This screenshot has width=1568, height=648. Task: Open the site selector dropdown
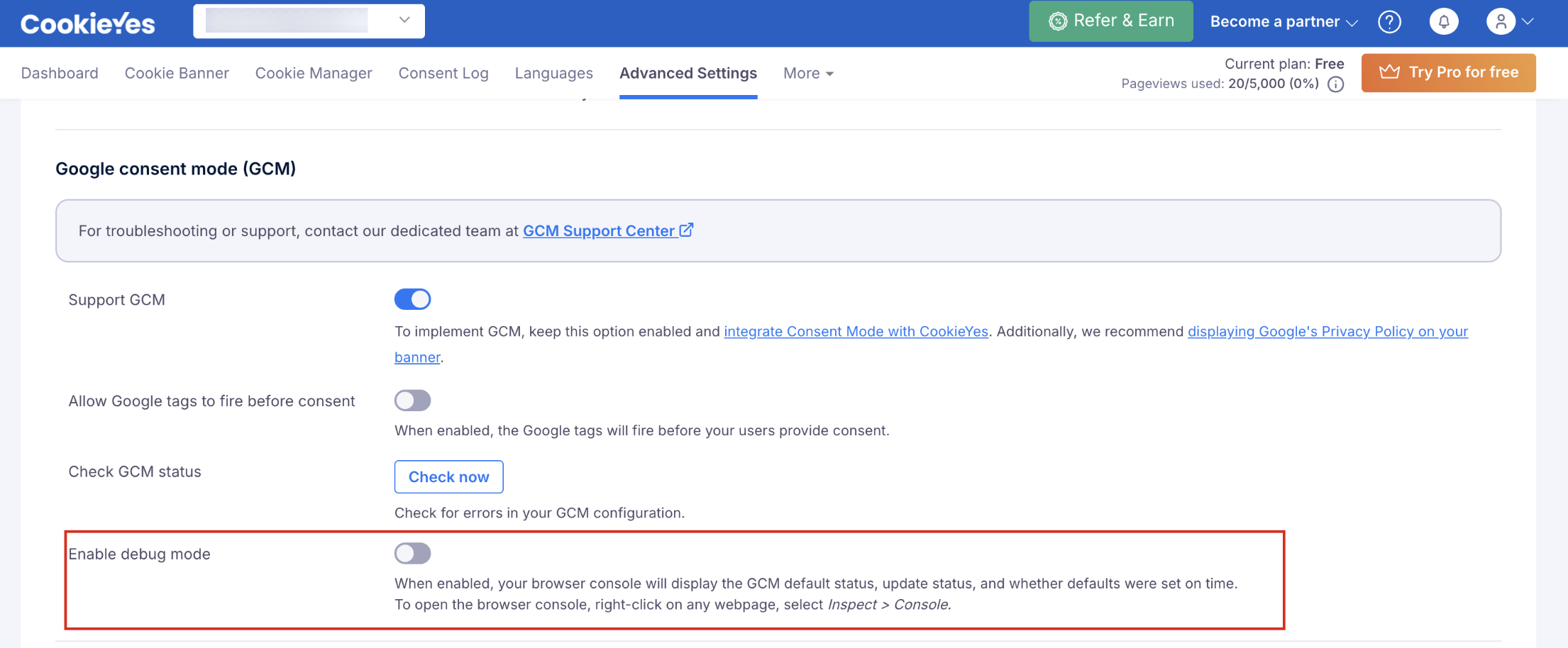[309, 21]
